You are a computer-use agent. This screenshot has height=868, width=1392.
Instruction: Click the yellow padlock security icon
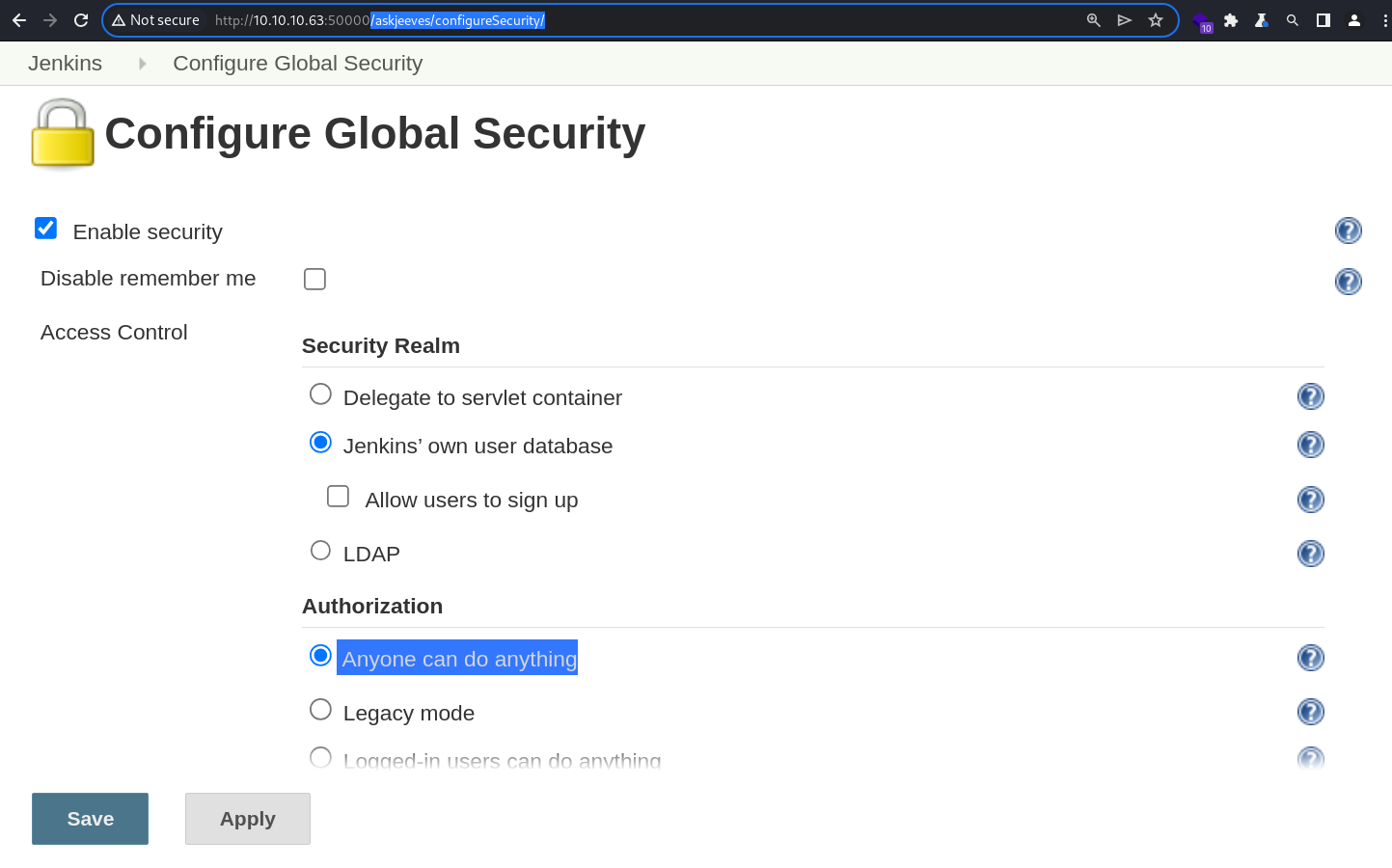pyautogui.click(x=63, y=133)
